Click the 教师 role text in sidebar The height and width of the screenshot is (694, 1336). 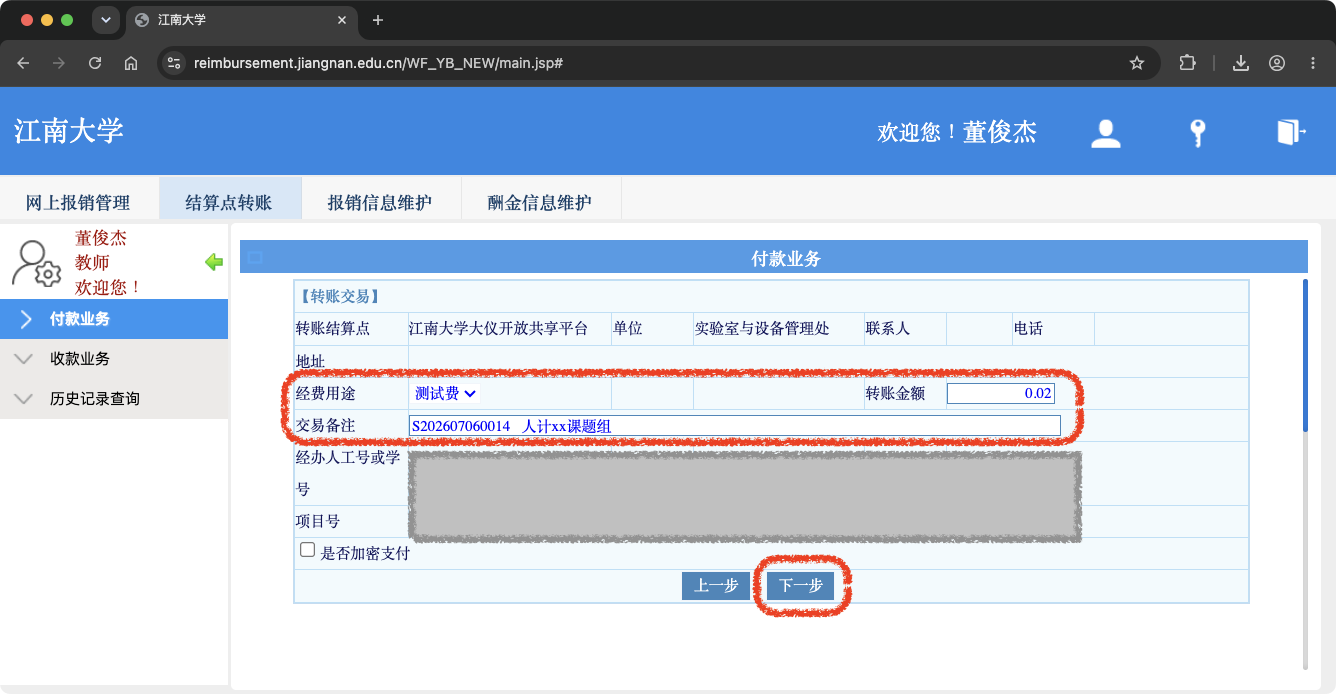click(x=92, y=263)
